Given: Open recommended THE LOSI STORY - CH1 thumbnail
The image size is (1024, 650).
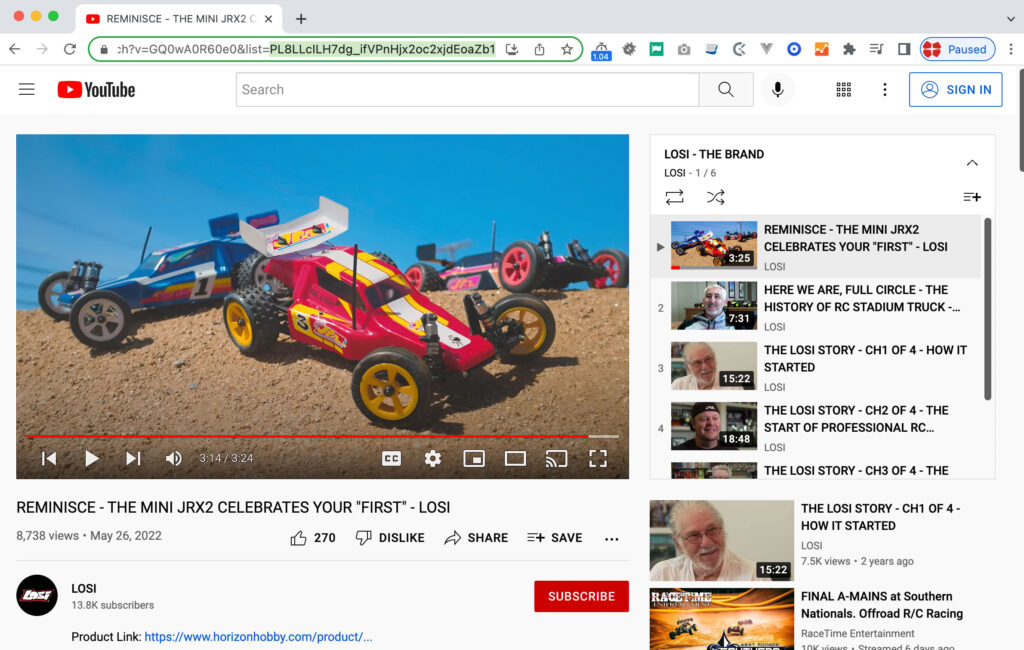Looking at the screenshot, I should click(722, 540).
